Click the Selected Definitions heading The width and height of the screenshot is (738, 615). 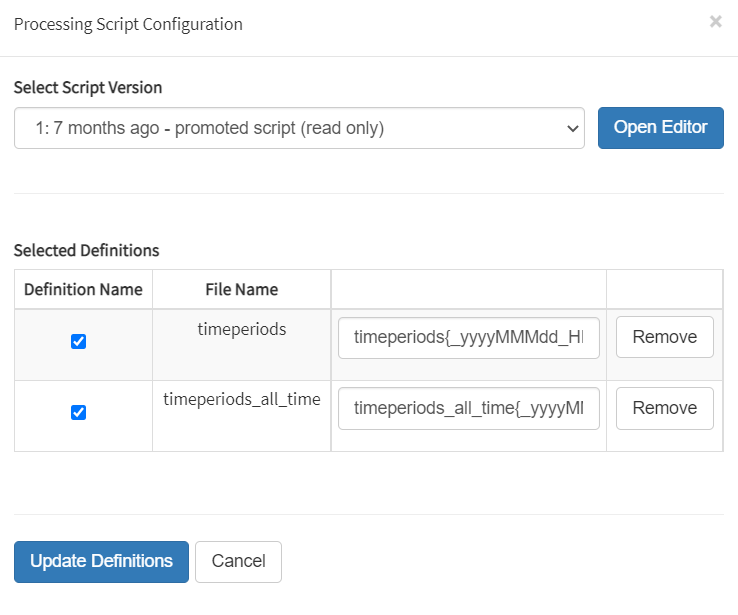[86, 251]
